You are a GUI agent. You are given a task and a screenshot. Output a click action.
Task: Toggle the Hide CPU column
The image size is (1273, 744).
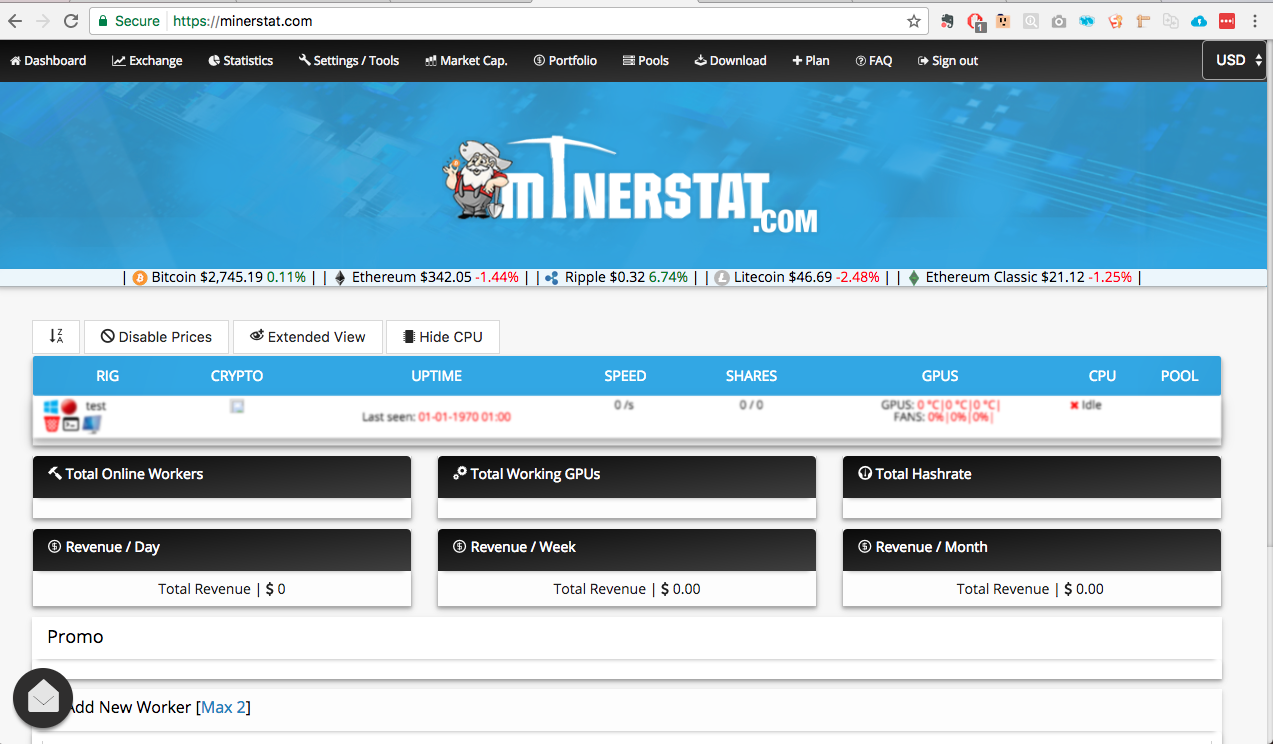point(442,337)
